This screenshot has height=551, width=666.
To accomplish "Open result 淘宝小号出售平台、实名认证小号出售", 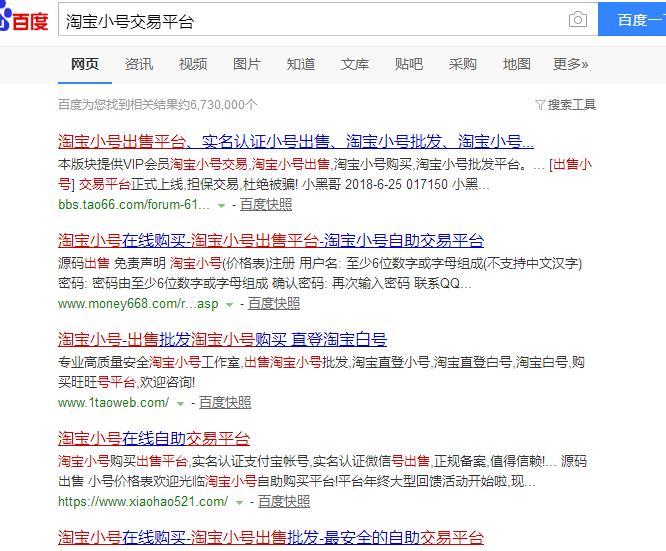I will (296, 141).
